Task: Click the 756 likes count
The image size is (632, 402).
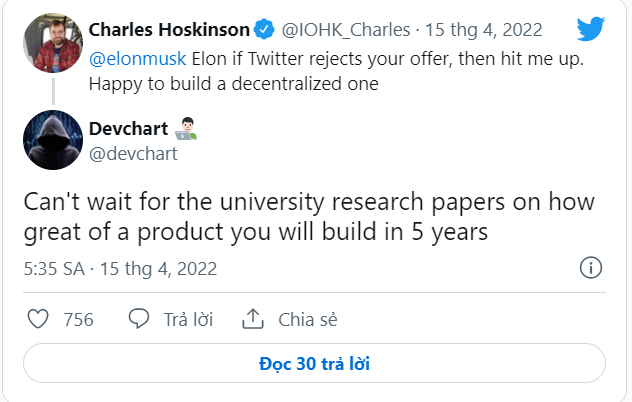Action: point(79,320)
